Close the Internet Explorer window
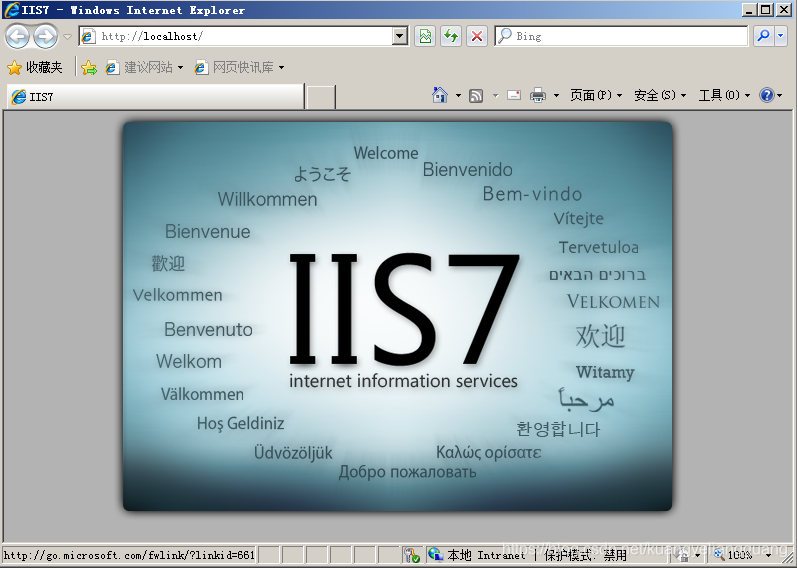This screenshot has height=568, width=797. pyautogui.click(x=783, y=9)
